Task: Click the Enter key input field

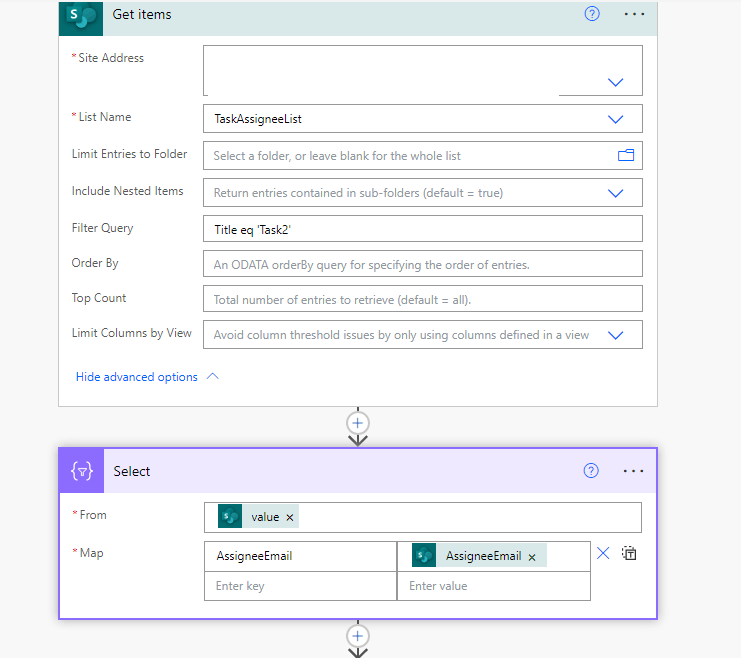Action: (x=301, y=586)
